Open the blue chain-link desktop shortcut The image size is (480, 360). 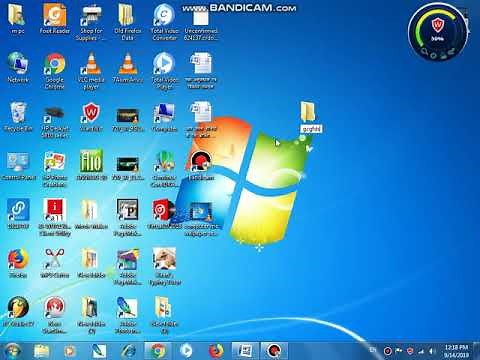(x=18, y=214)
